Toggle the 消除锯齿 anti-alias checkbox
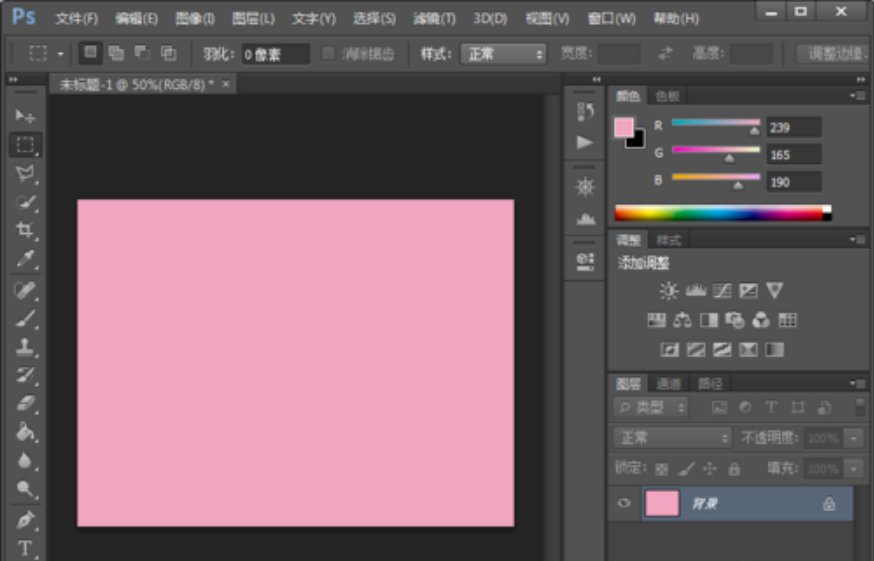The width and height of the screenshot is (874, 561). tap(328, 54)
